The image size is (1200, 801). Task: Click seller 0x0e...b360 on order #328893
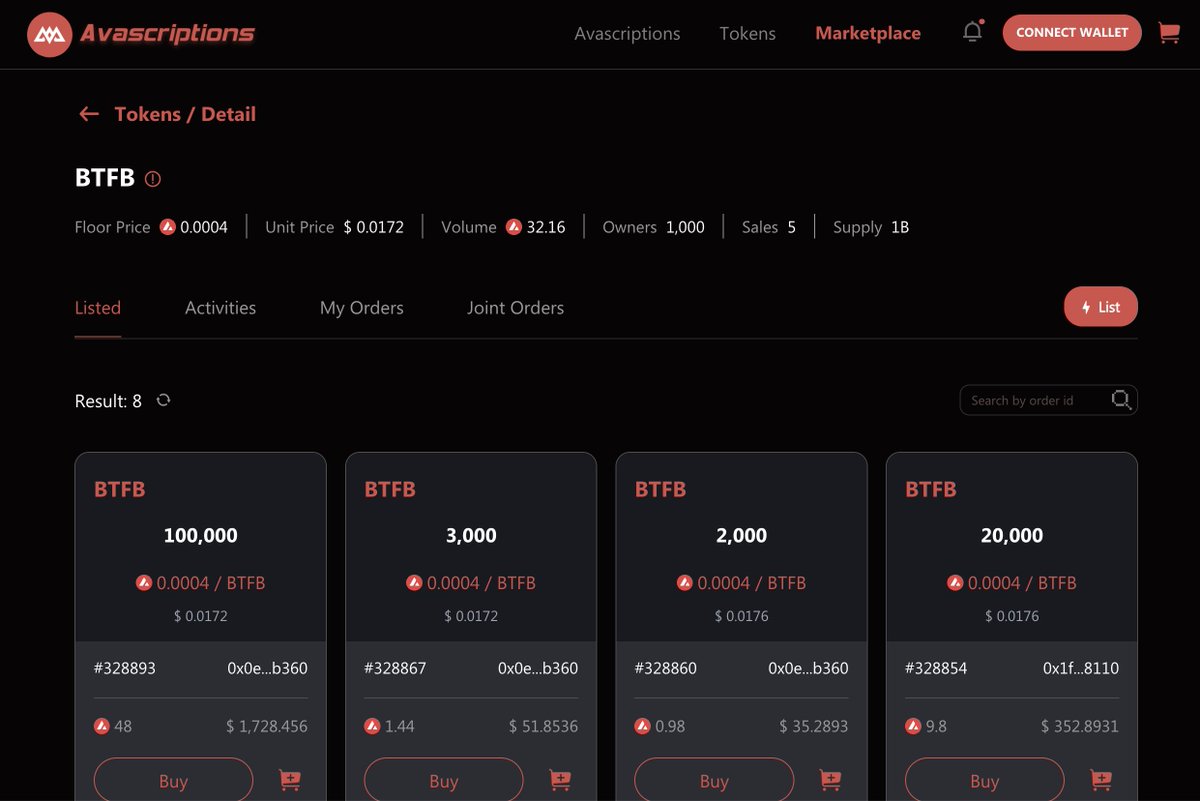coord(267,668)
